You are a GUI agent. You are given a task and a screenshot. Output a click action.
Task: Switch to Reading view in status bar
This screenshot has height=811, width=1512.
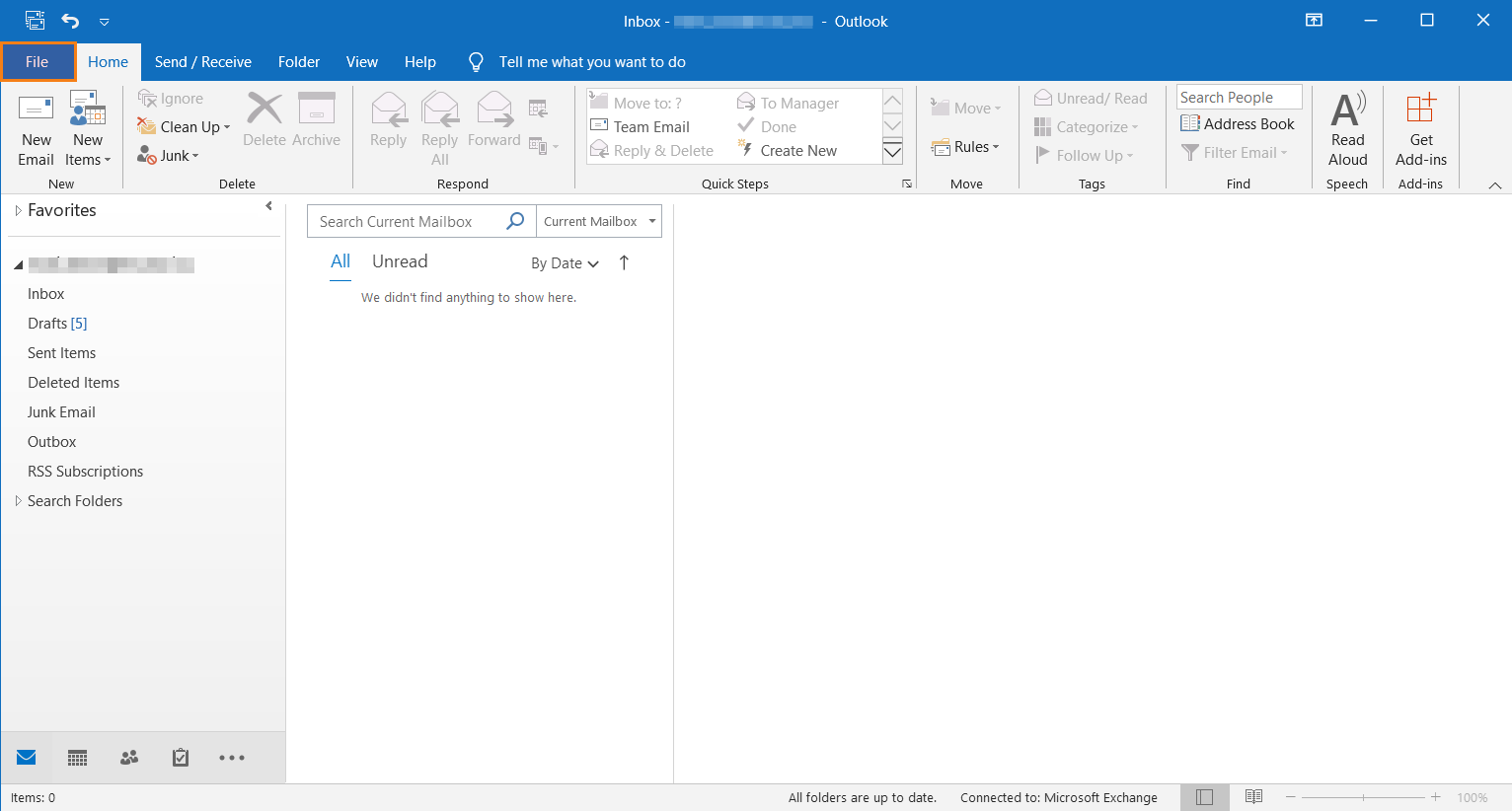(1253, 797)
